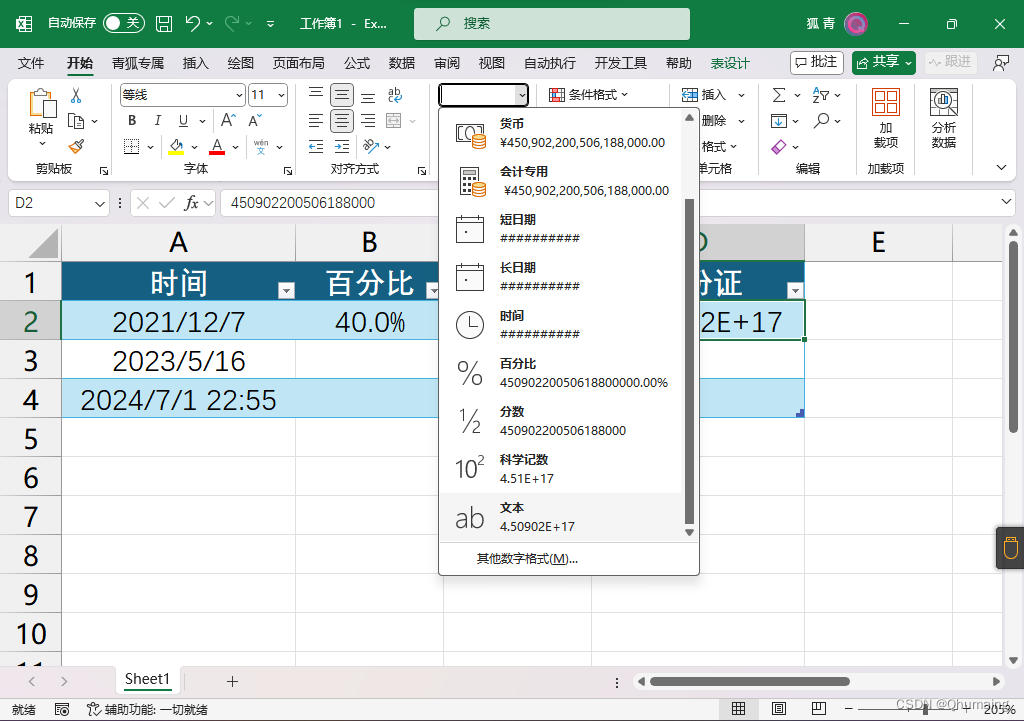1024x721 pixels.
Task: Click the Clear eraser icon
Action: coord(778,147)
